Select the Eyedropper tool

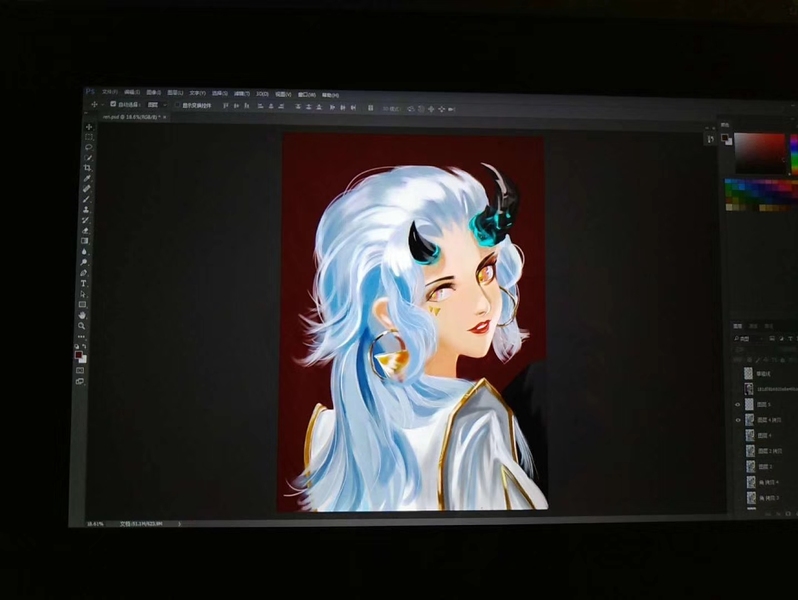click(87, 179)
